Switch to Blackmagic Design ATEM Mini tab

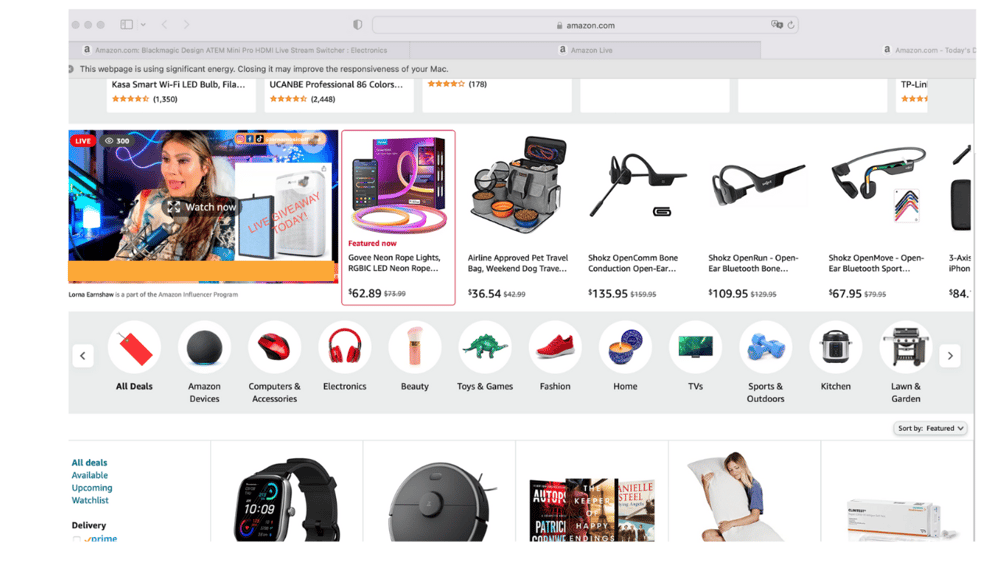coord(239,50)
